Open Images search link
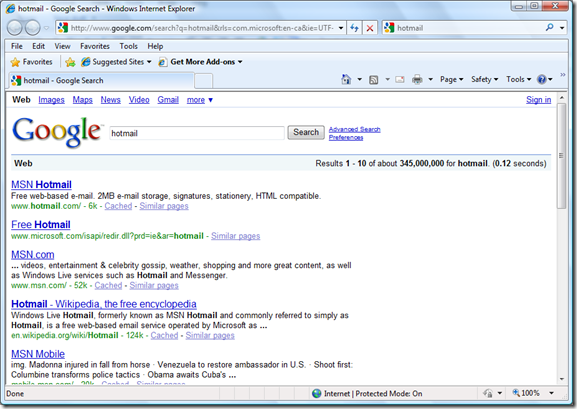 [x=51, y=100]
